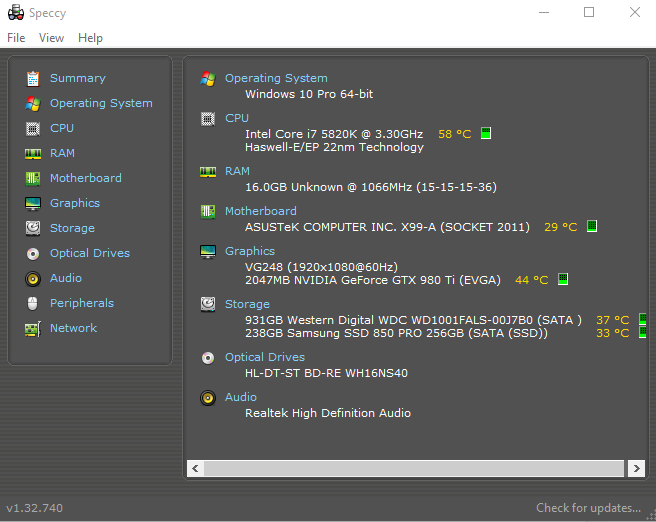Image resolution: width=656 pixels, height=522 pixels.
Task: Click the CPU chip icon in sidebar
Action: tap(33, 129)
